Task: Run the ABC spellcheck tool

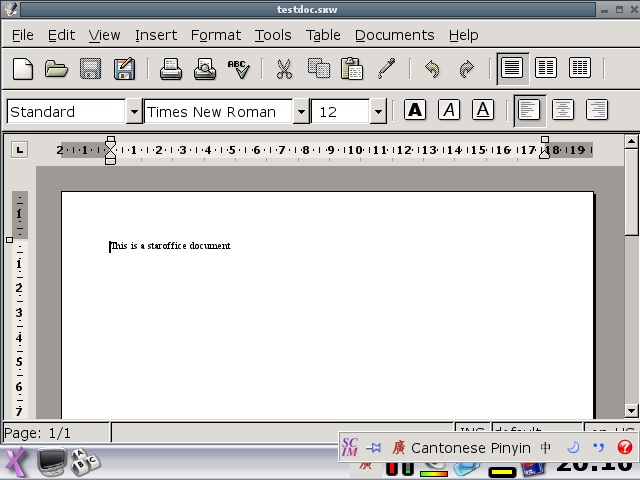Action: [x=238, y=69]
